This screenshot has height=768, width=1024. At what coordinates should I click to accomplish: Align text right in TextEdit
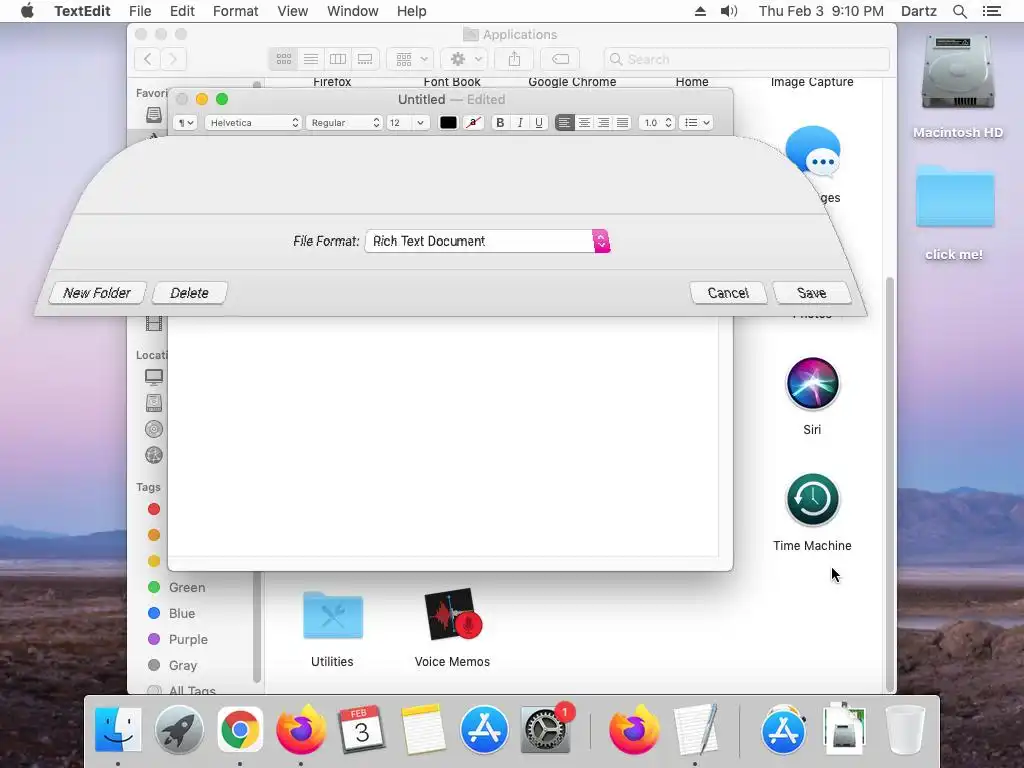(603, 123)
